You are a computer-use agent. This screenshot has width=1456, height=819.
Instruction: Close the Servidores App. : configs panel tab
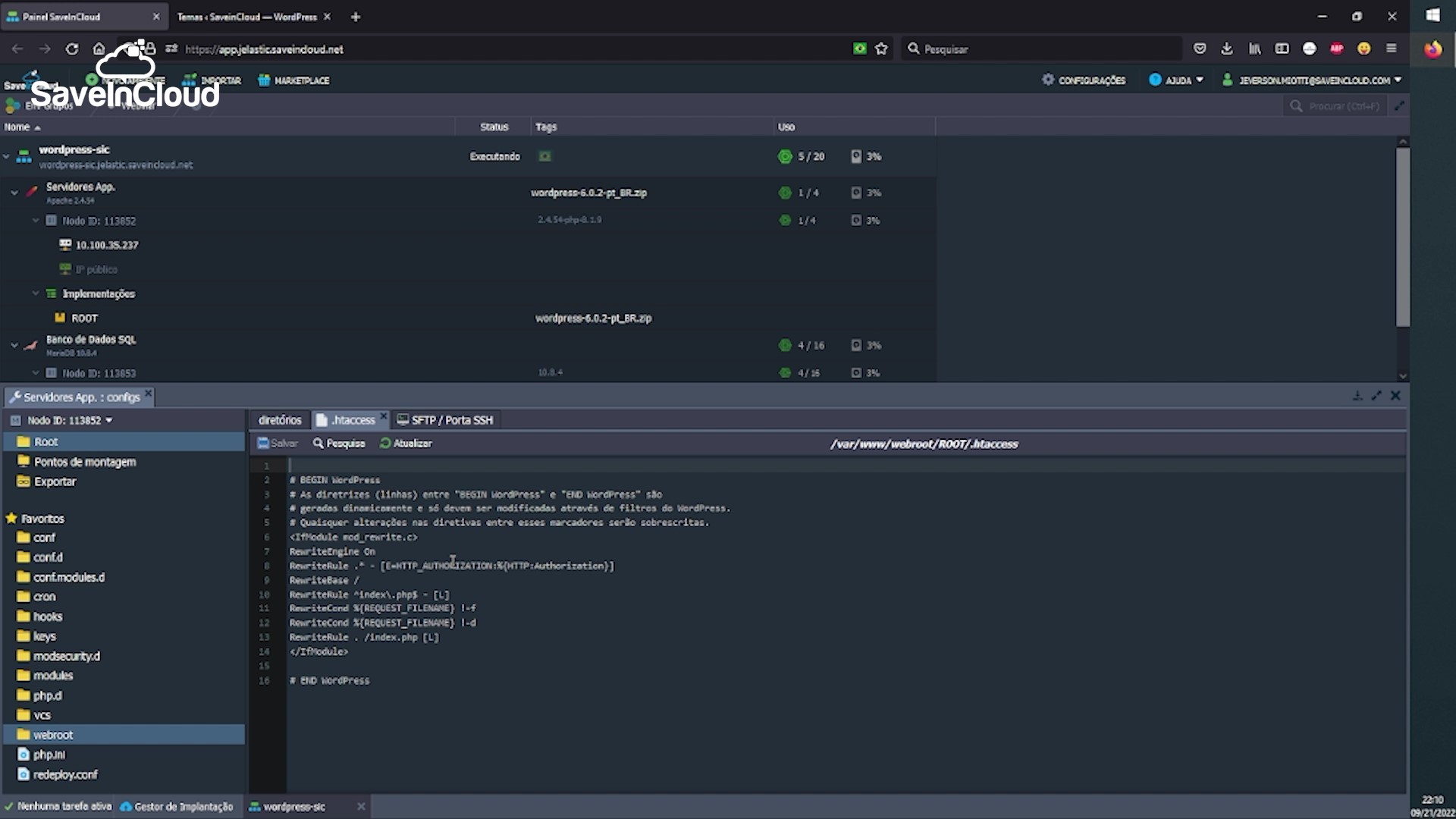click(149, 394)
